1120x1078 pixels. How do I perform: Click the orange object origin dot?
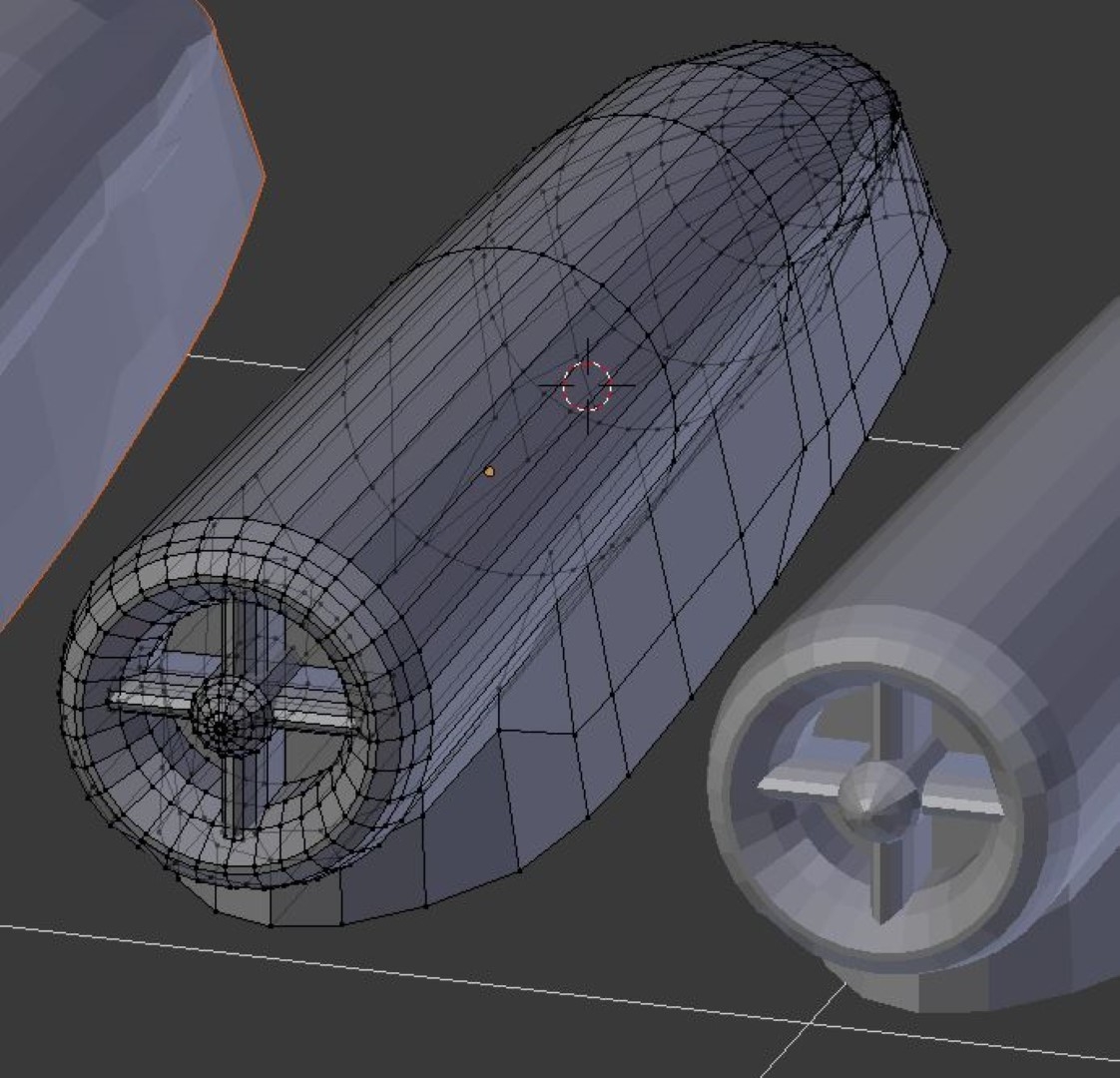(489, 471)
